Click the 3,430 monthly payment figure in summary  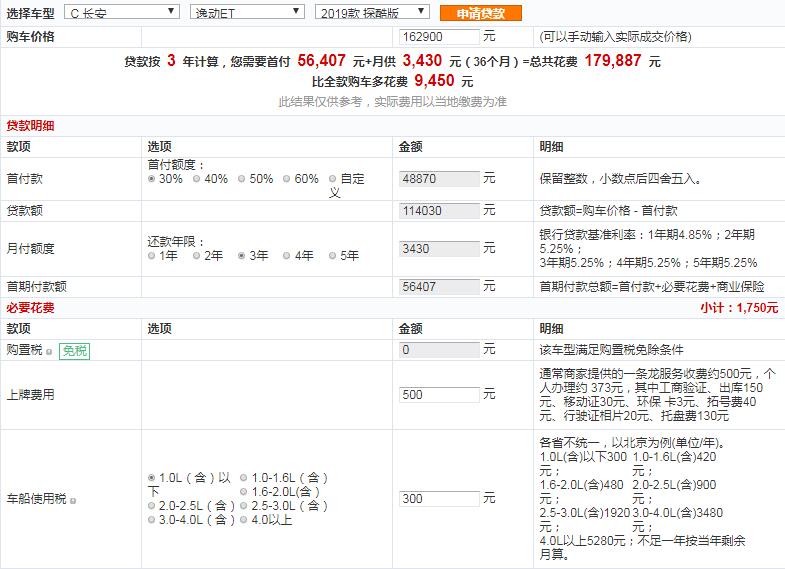tap(422, 61)
